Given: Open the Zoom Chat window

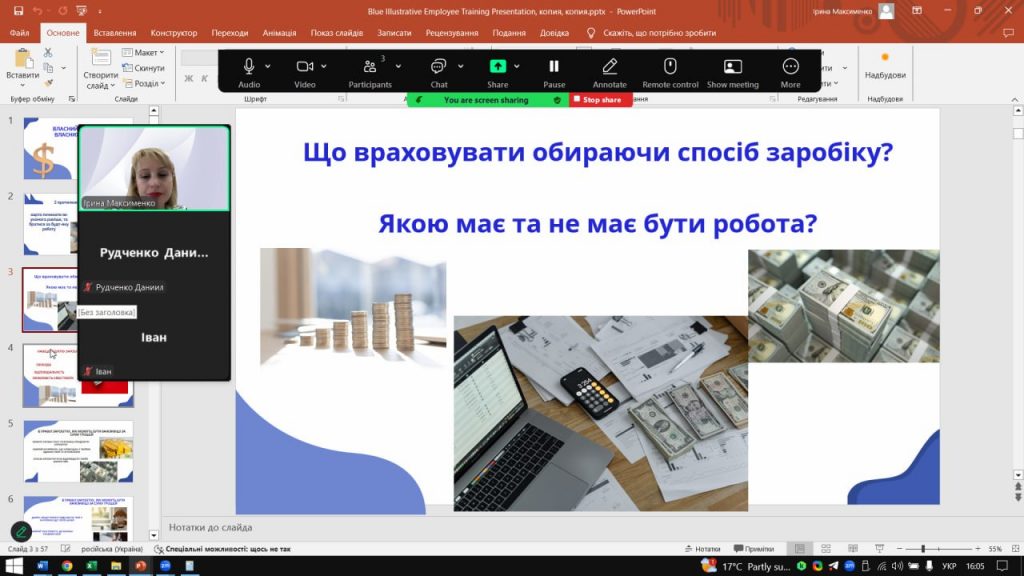Looking at the screenshot, I should [x=438, y=66].
